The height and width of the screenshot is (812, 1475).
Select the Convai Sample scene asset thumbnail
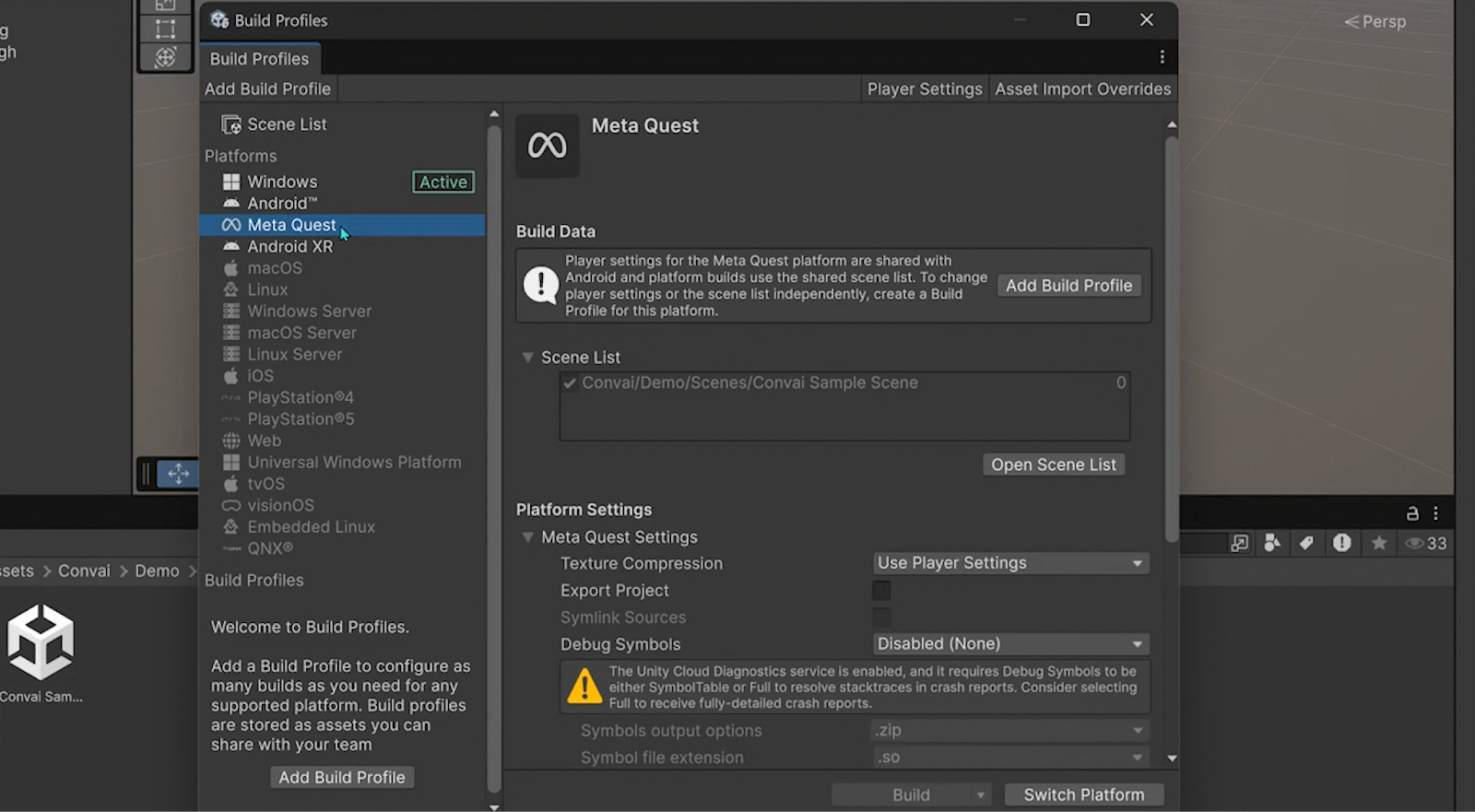(x=41, y=642)
